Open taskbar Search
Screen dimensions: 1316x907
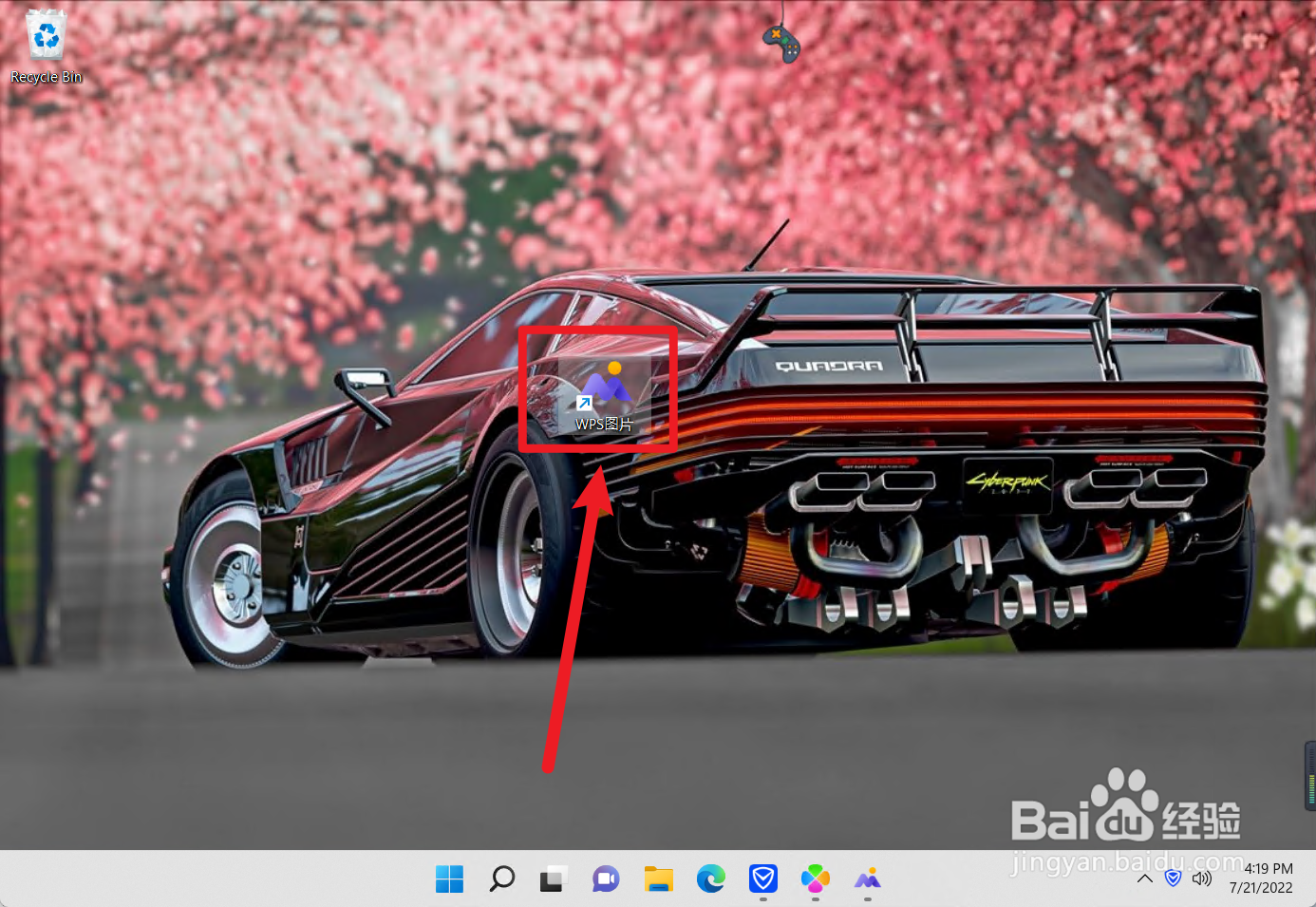point(501,879)
